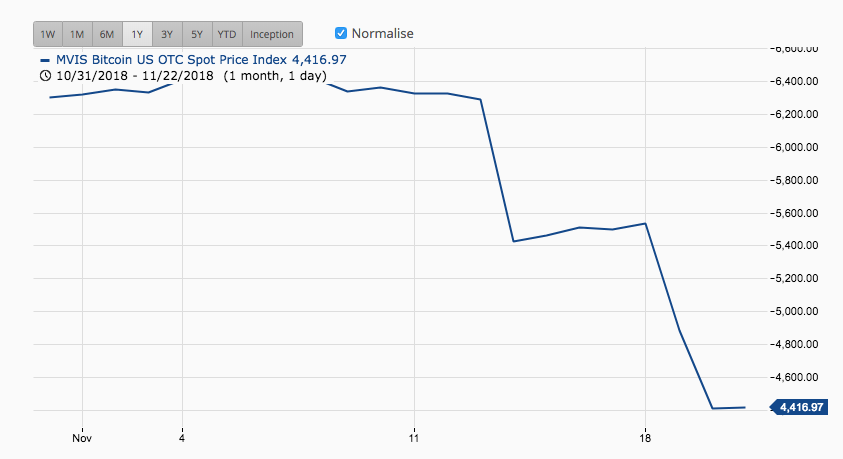Select the 1M time range
Viewport: 843px width, 459px height.
tap(77, 34)
